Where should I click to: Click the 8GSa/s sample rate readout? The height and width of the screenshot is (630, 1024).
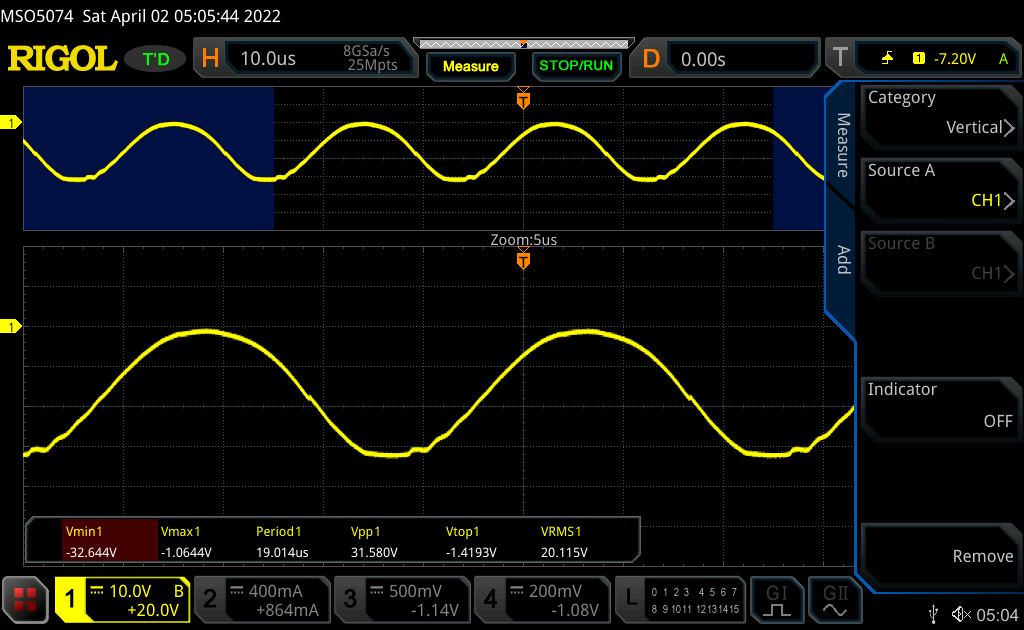pos(366,51)
